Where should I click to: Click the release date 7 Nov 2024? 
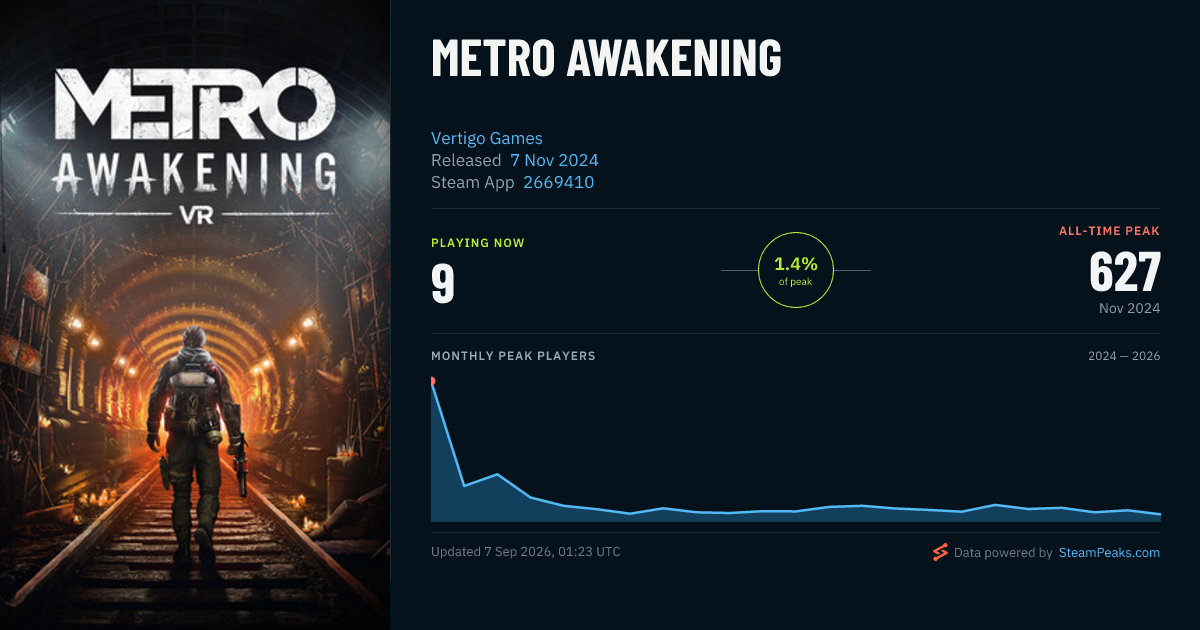coord(554,160)
